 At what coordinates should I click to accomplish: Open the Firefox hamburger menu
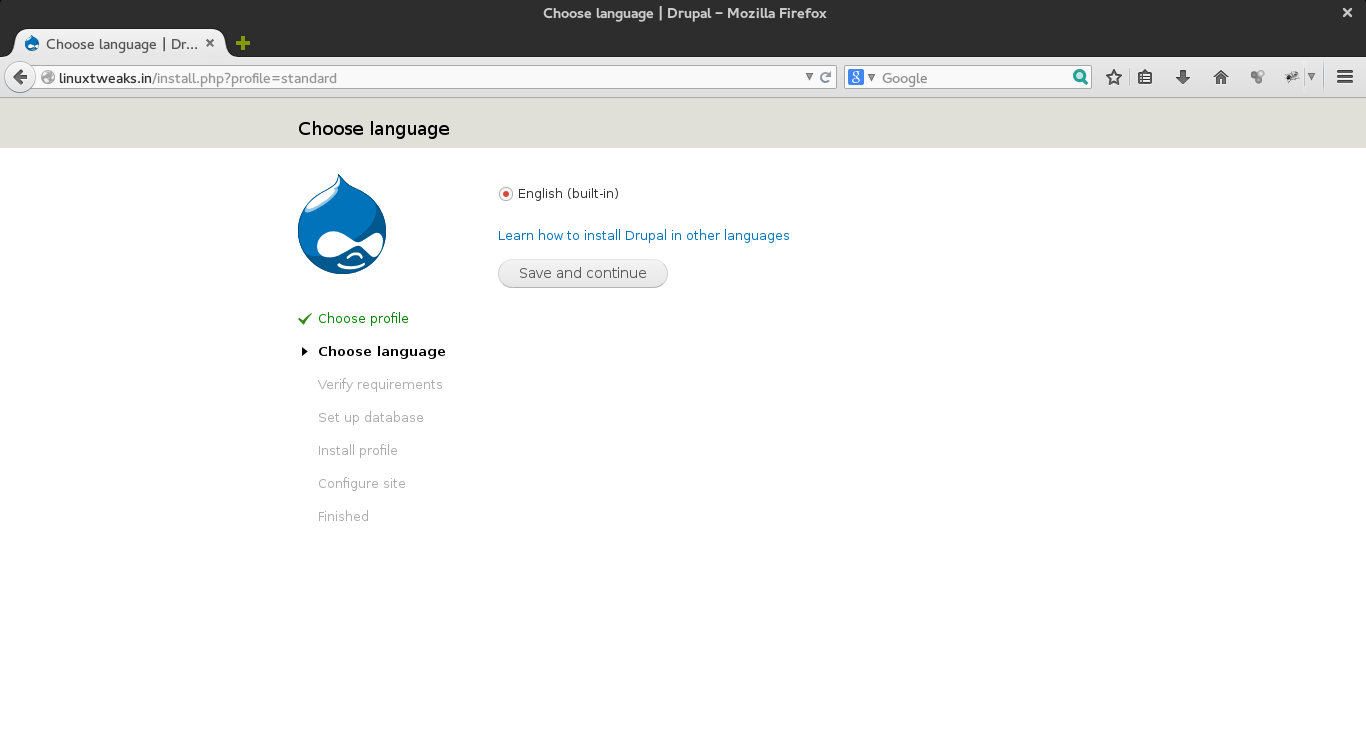pyautogui.click(x=1345, y=77)
